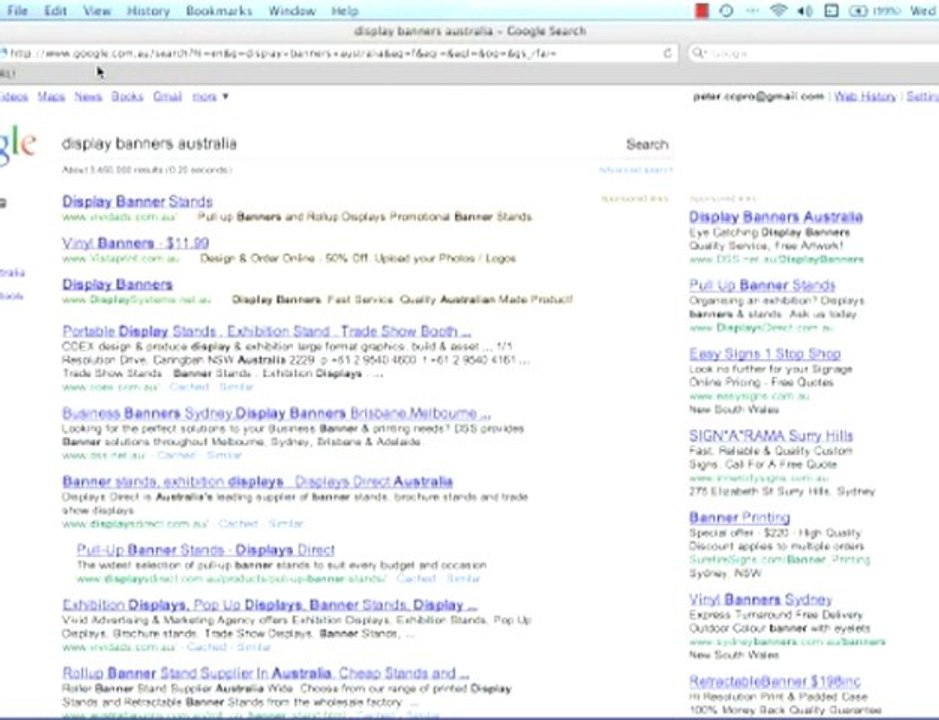Open 'Rollup Banner Stand Supplier' result

pyautogui.click(x=265, y=673)
